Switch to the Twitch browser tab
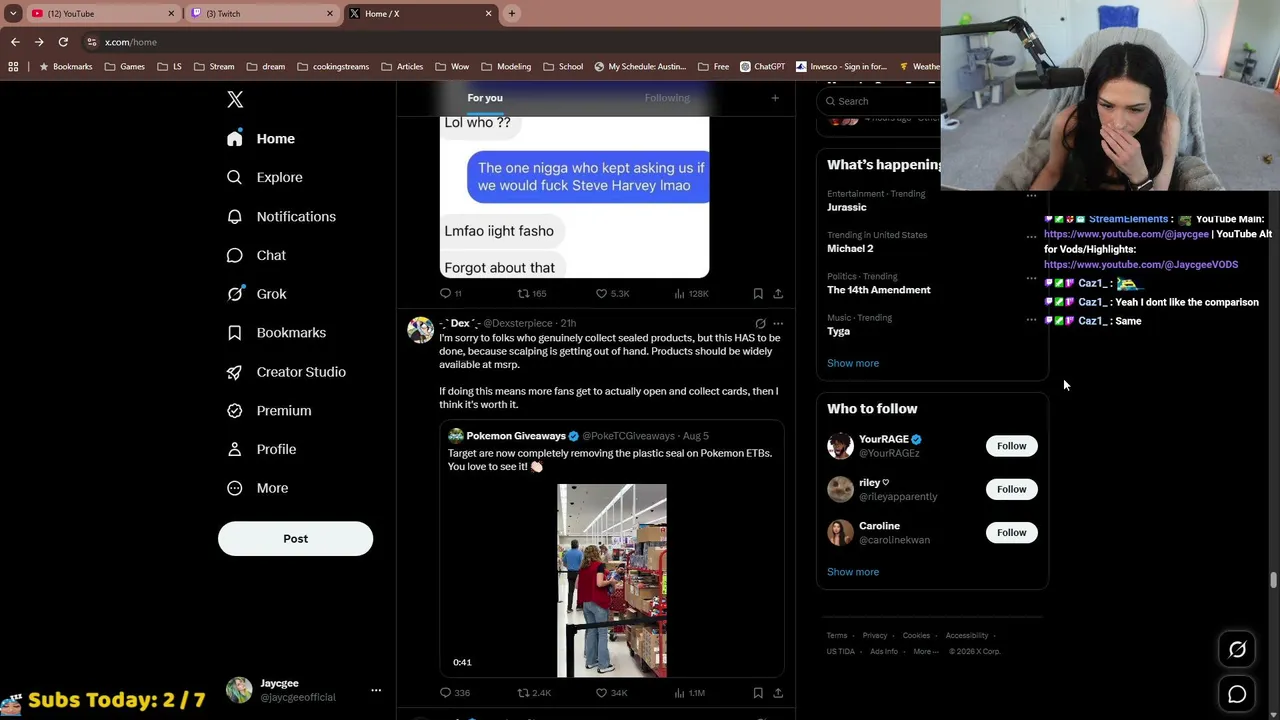 coord(261,13)
